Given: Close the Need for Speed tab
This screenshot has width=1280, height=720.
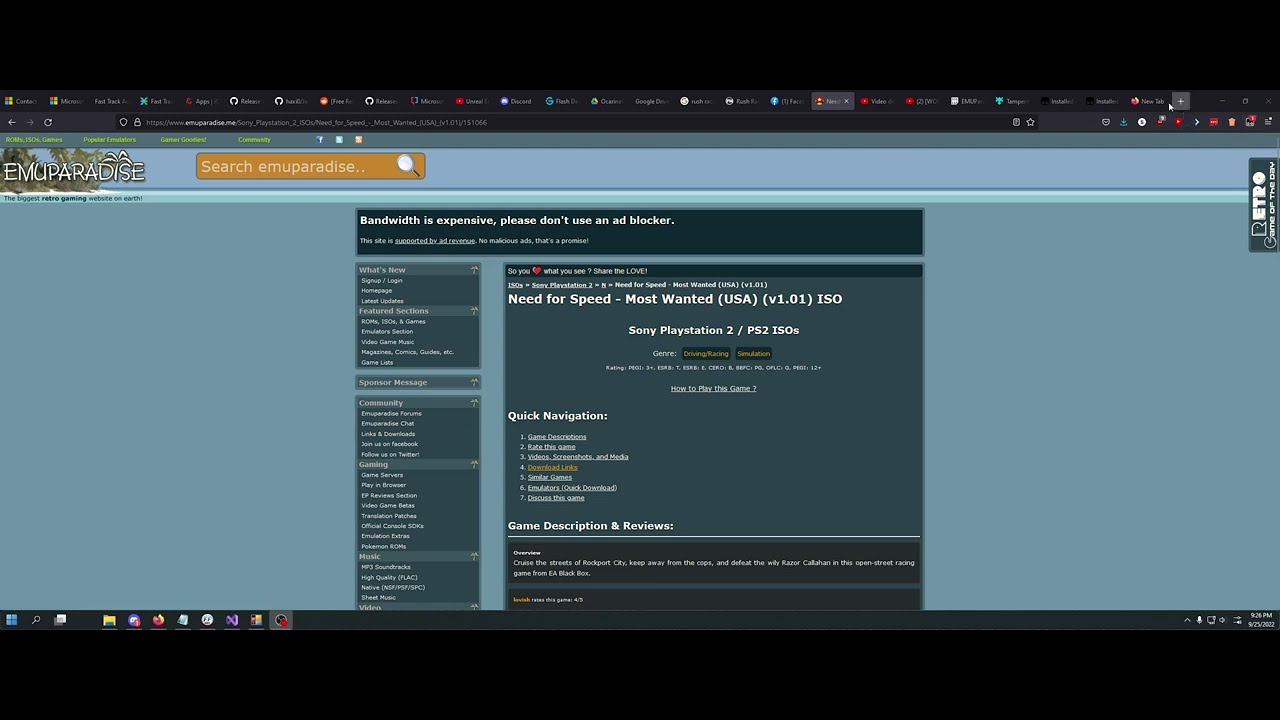Looking at the screenshot, I should coord(846,101).
